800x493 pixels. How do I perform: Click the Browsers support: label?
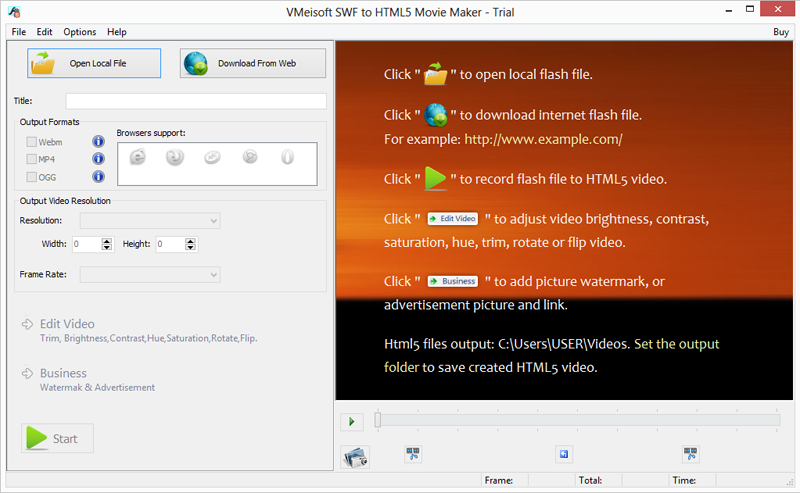(151, 133)
